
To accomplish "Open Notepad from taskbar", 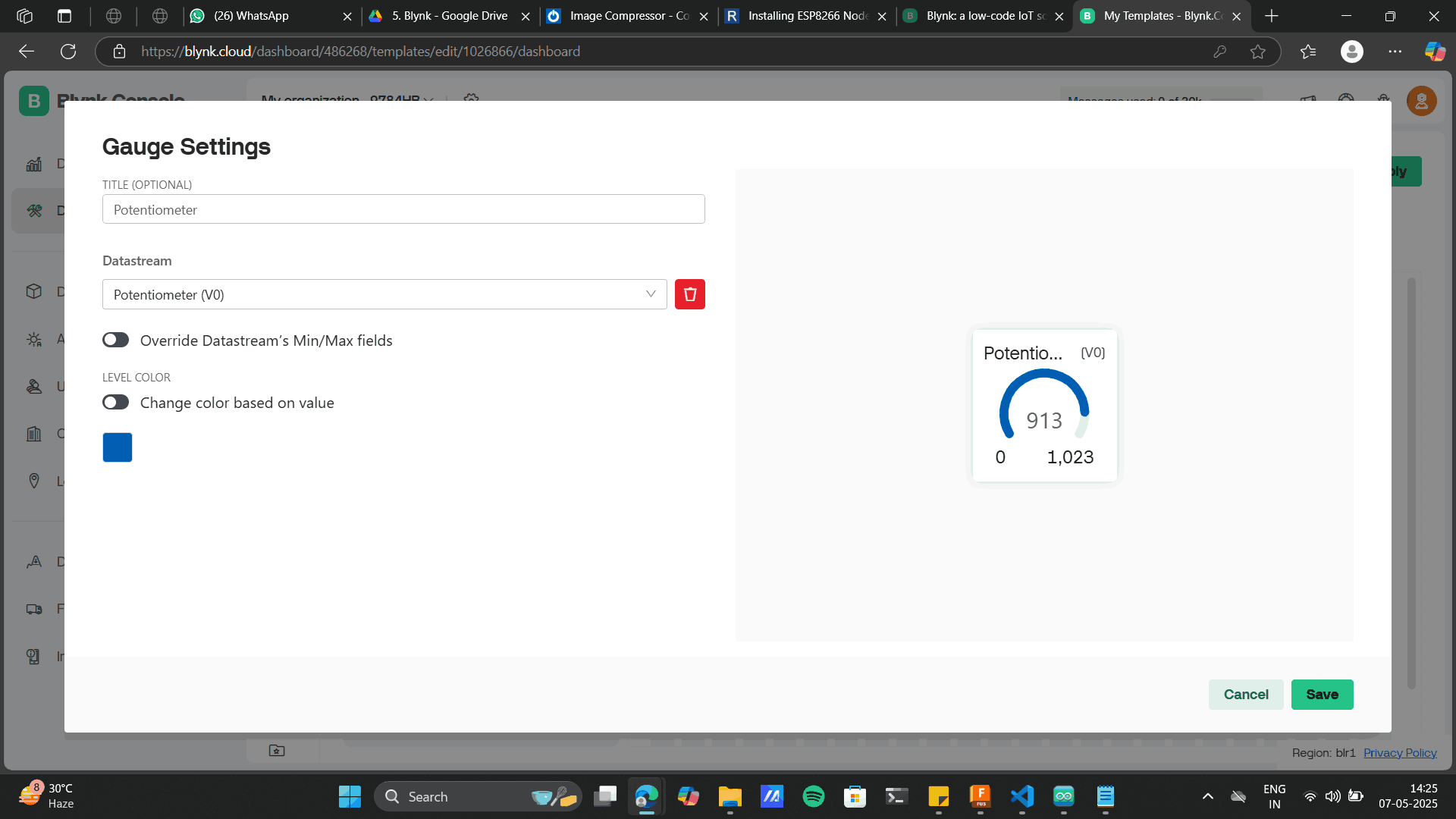I will 1106,796.
